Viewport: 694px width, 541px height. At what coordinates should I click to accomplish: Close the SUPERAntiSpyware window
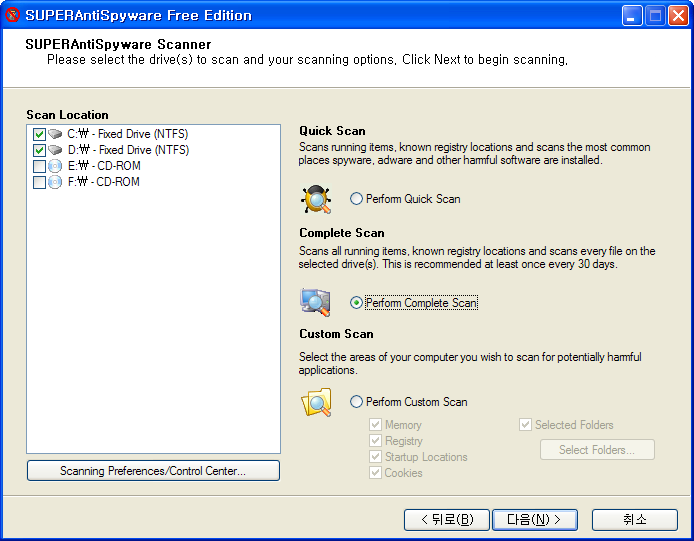coord(678,16)
